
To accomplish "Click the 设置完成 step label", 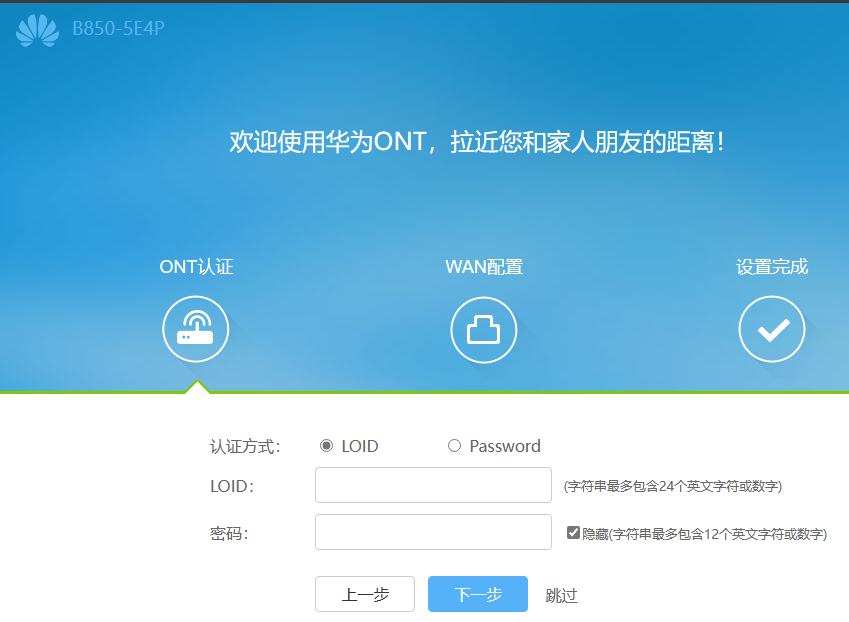I will click(x=772, y=267).
